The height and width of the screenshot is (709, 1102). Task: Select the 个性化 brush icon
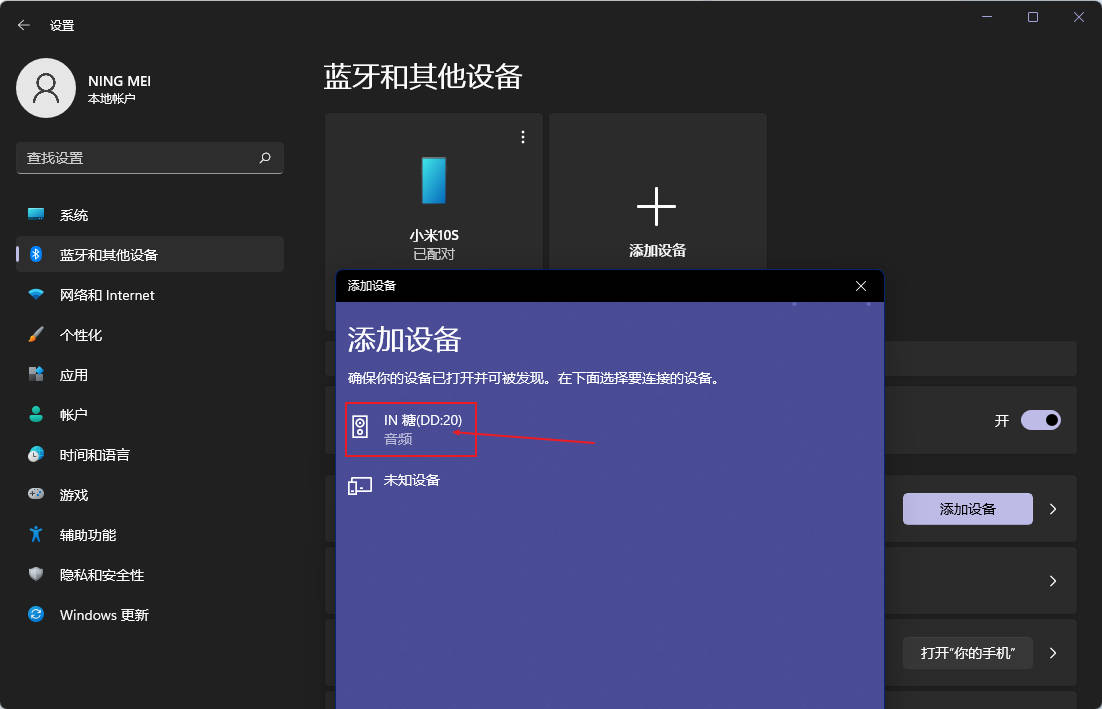(x=34, y=334)
